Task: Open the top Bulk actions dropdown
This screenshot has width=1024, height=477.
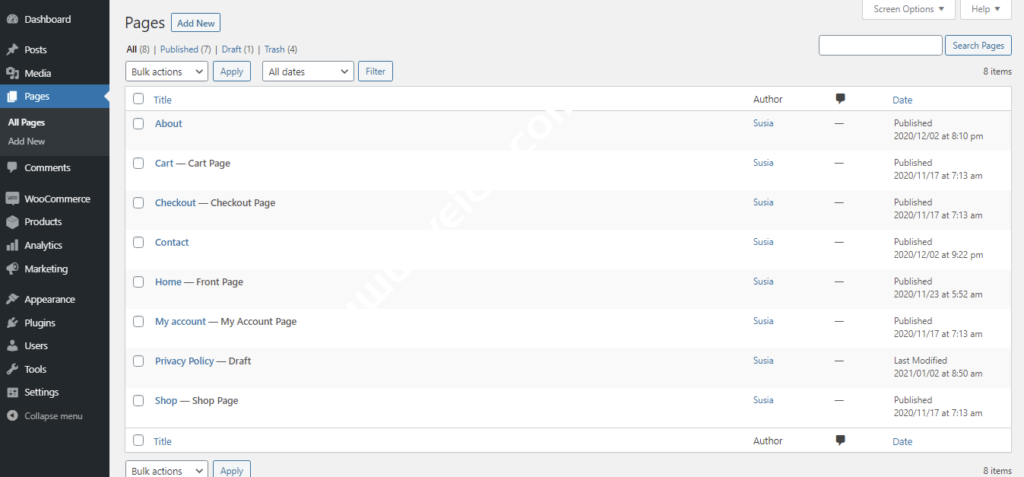Action: 167,72
